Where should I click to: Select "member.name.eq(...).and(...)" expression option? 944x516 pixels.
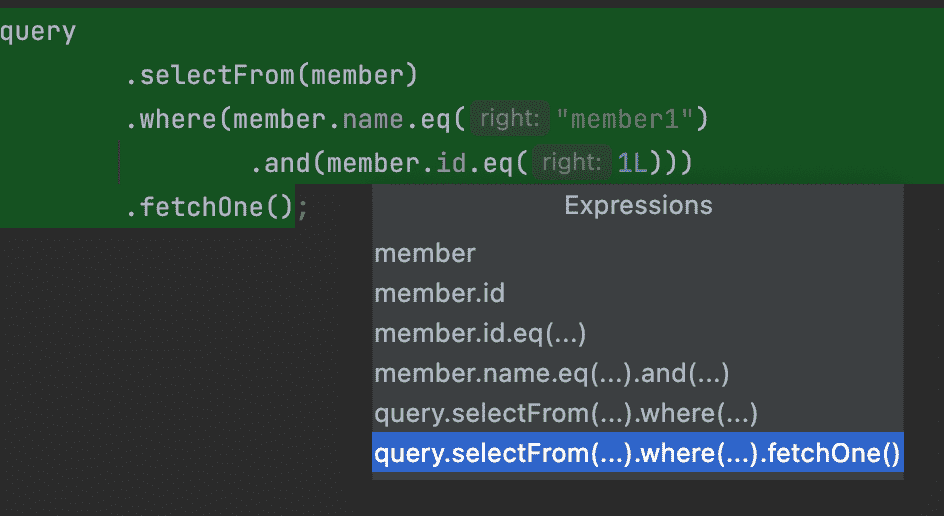[551, 374]
